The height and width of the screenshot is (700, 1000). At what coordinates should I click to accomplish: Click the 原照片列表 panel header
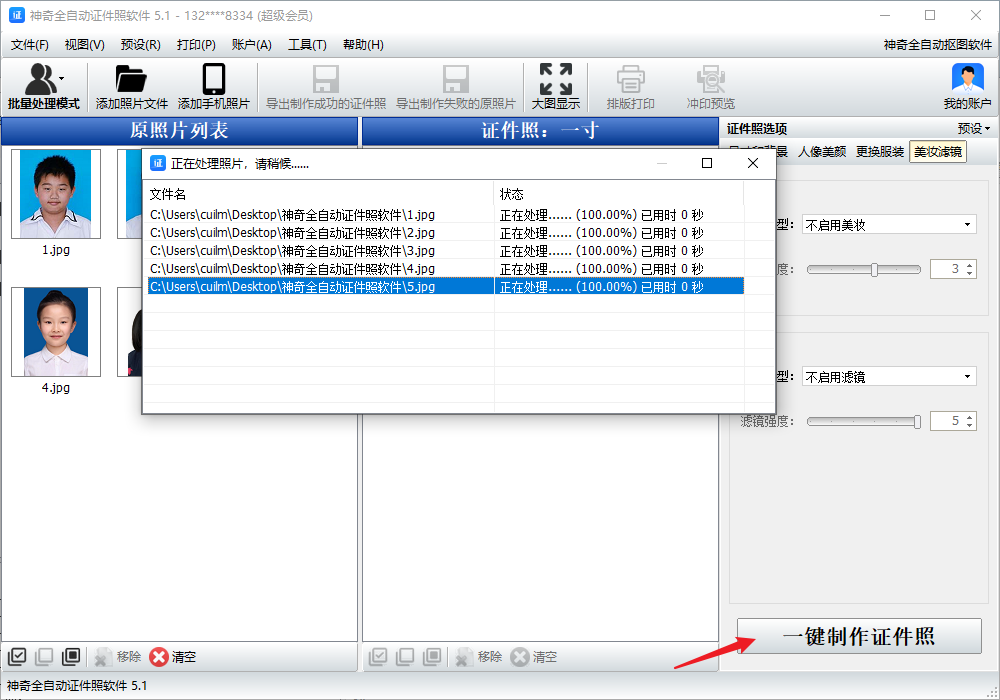pos(179,131)
